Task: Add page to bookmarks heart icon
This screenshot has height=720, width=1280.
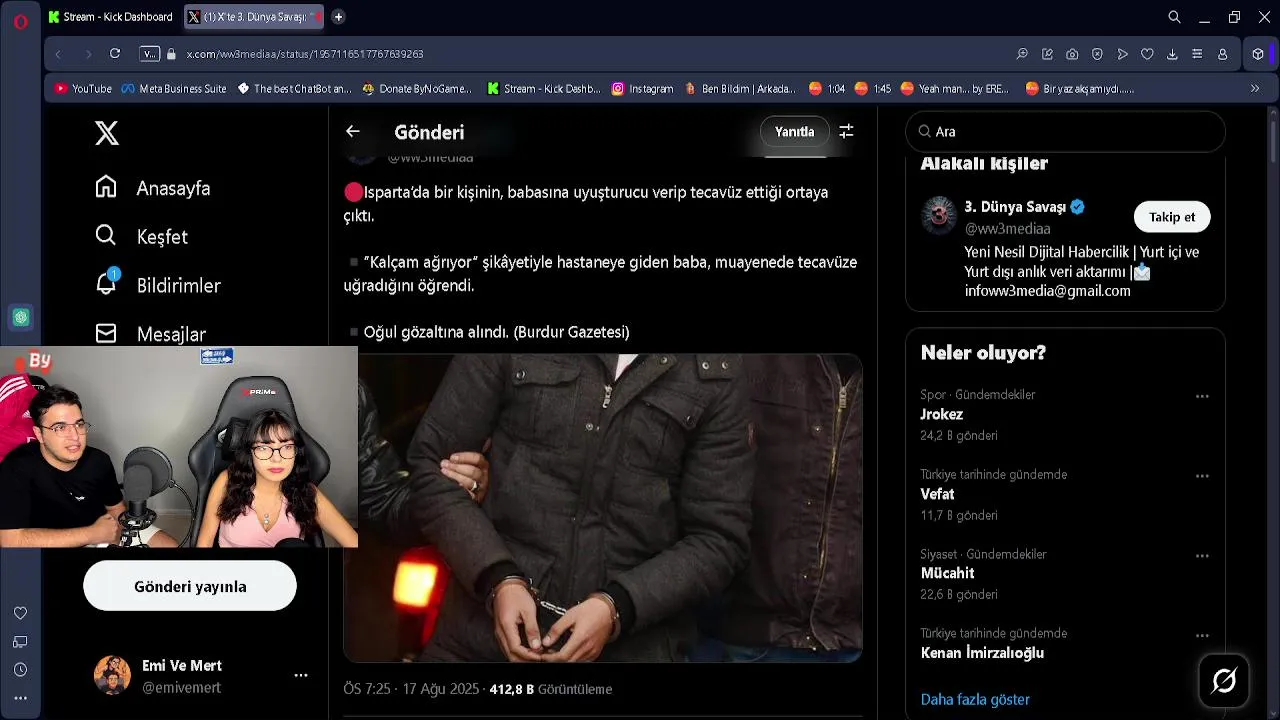Action: pyautogui.click(x=1147, y=54)
